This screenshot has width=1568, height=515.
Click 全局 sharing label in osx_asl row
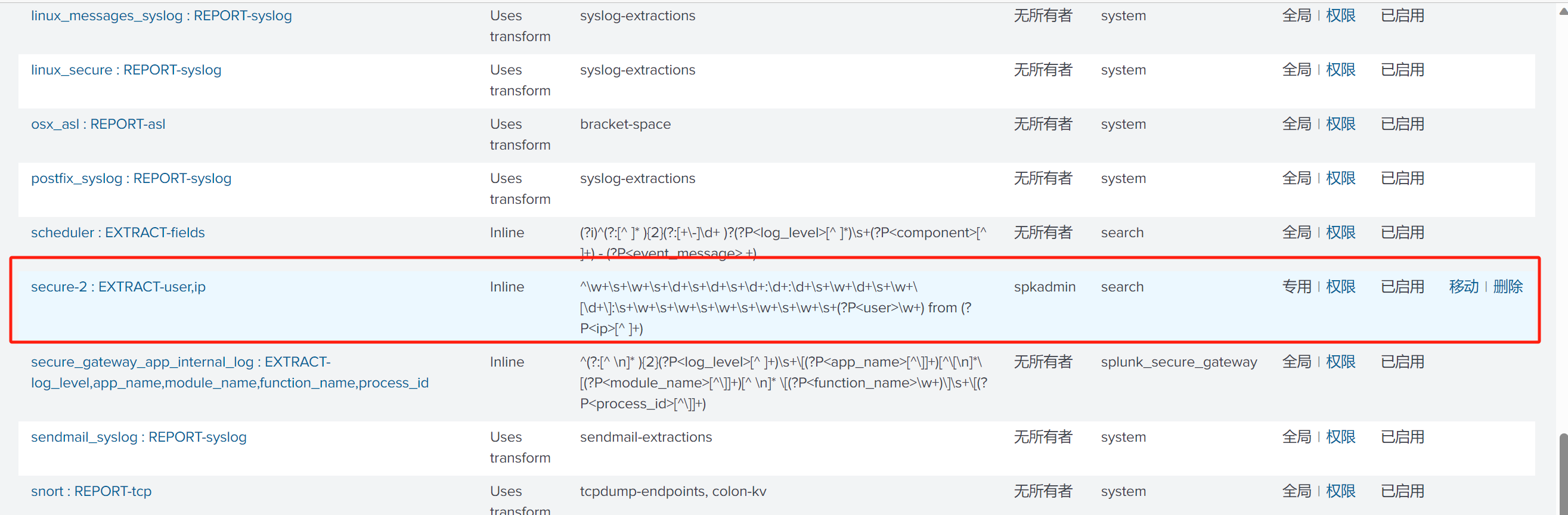pos(1297,124)
